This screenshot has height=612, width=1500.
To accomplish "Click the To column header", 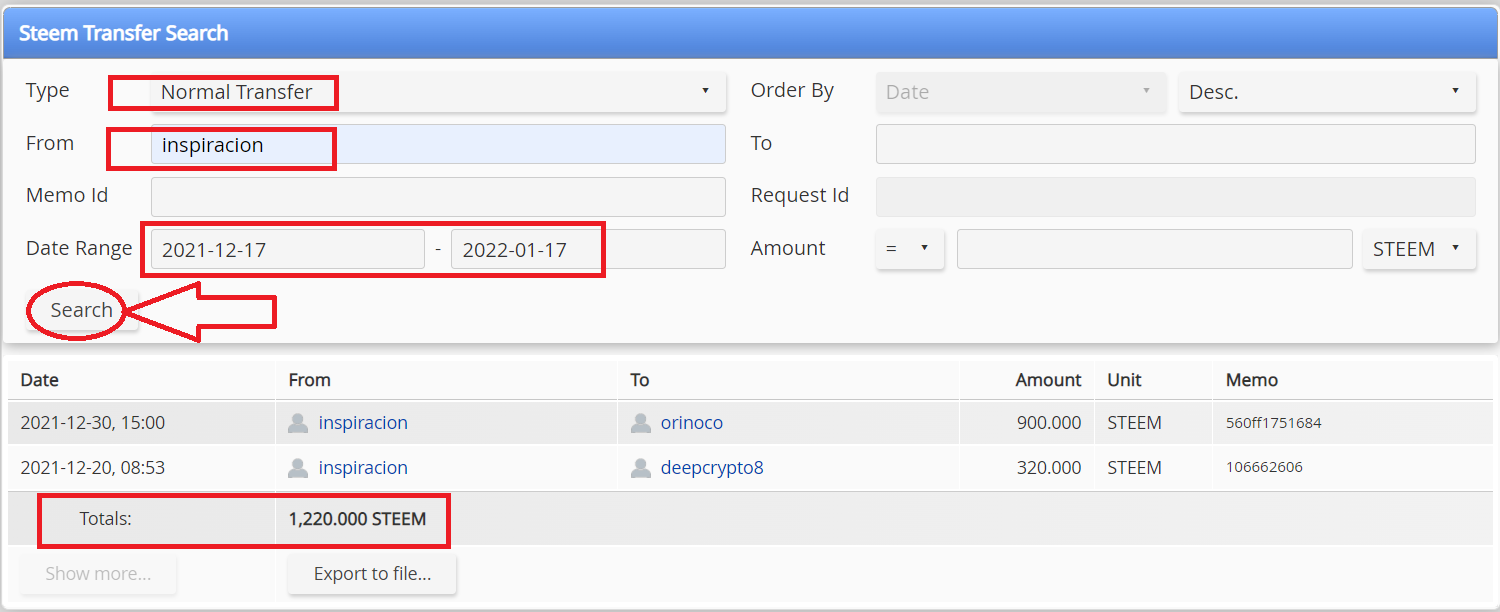I will (640, 380).
